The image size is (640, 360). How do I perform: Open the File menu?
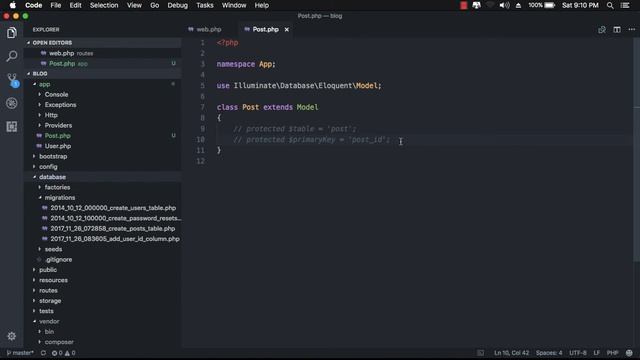pos(56,5)
